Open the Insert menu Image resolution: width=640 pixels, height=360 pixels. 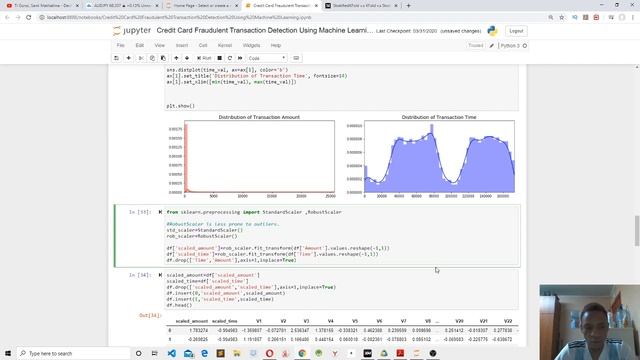[182, 45]
